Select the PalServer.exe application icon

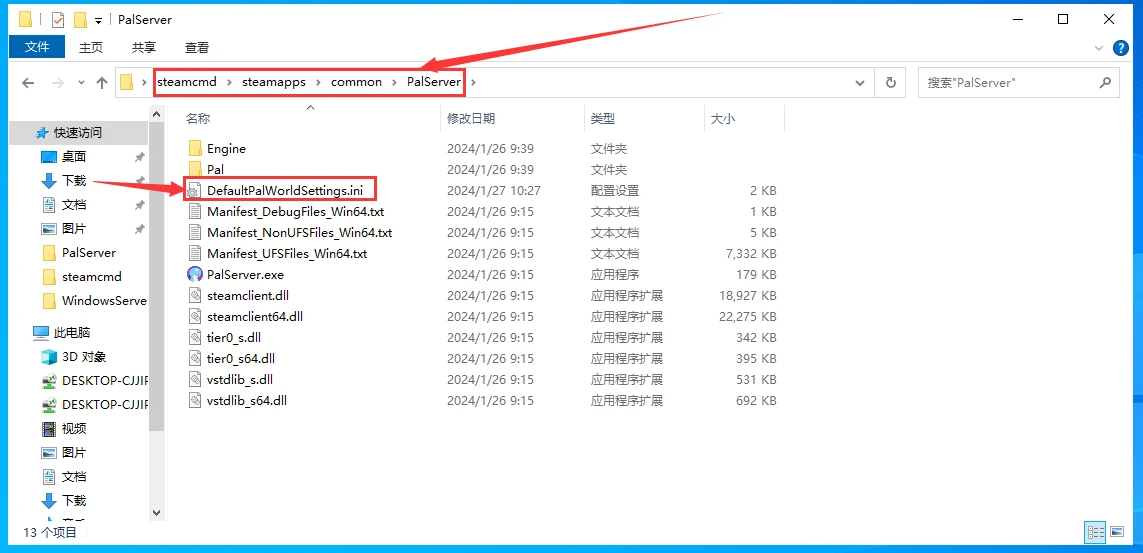point(195,275)
